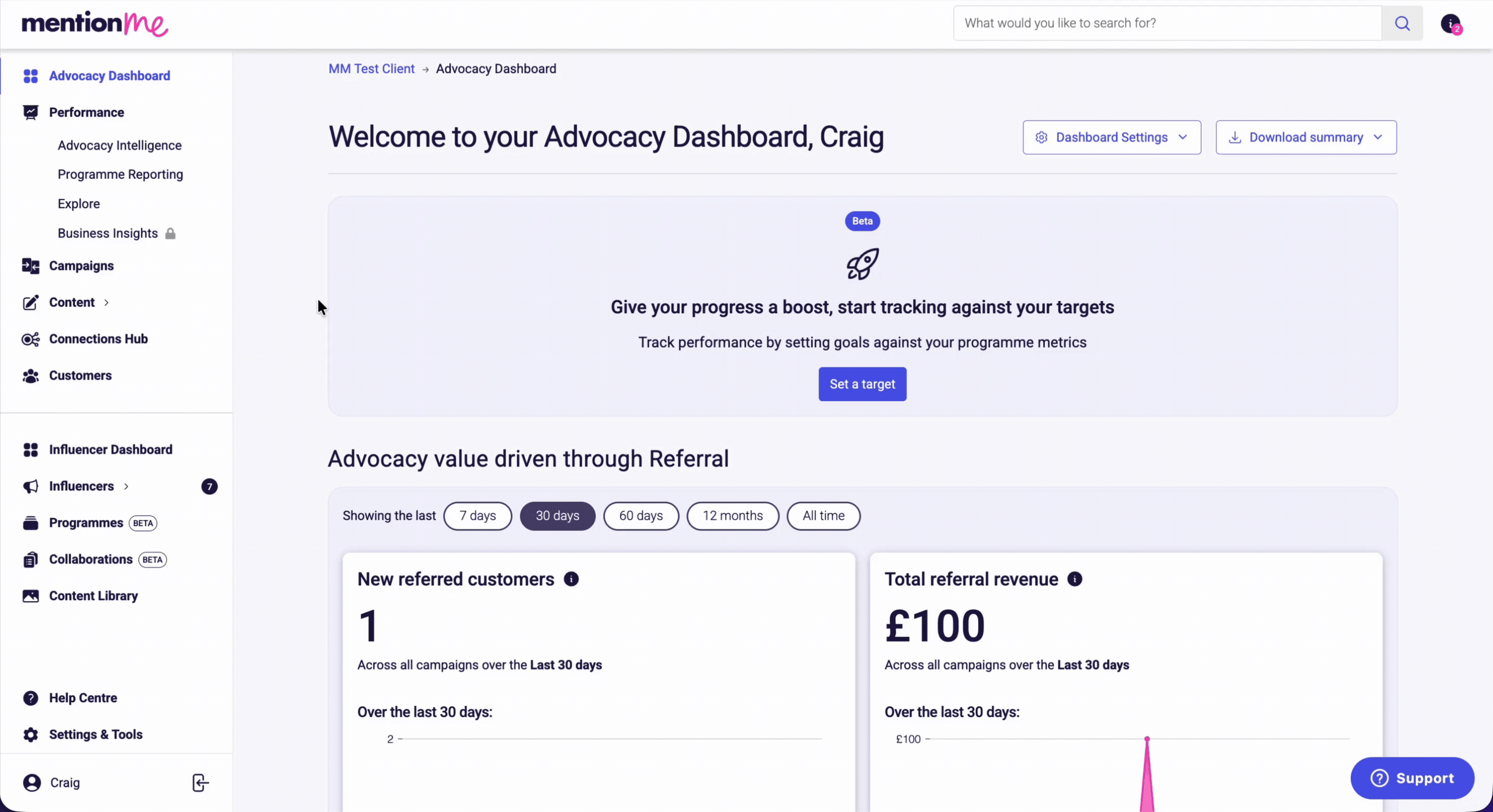
Task: Click the pink data point on revenue chart
Action: 1147,739
